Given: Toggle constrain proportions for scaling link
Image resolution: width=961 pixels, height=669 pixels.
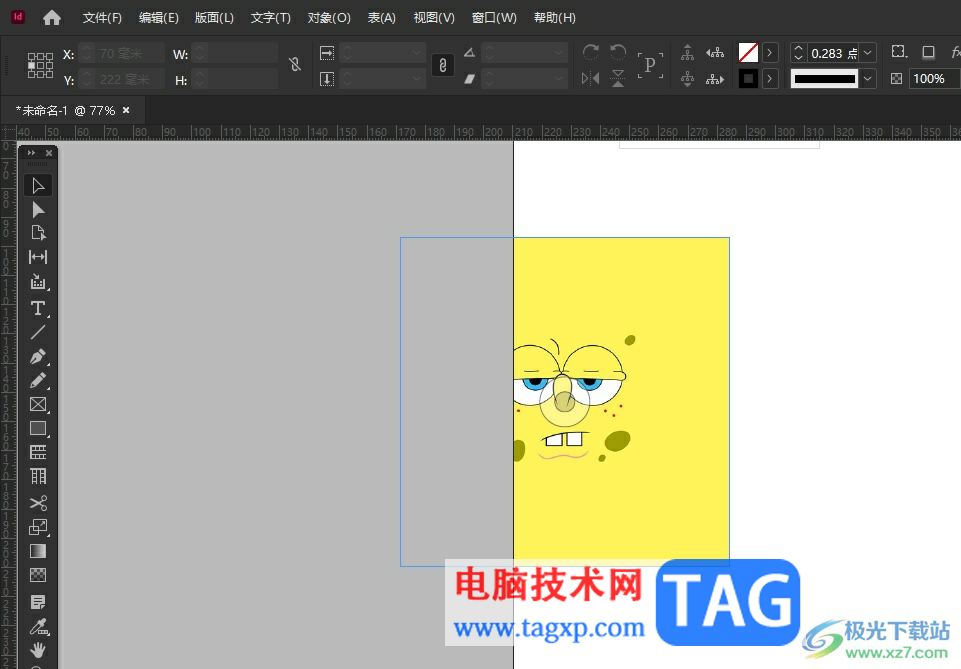Looking at the screenshot, I should pos(443,65).
